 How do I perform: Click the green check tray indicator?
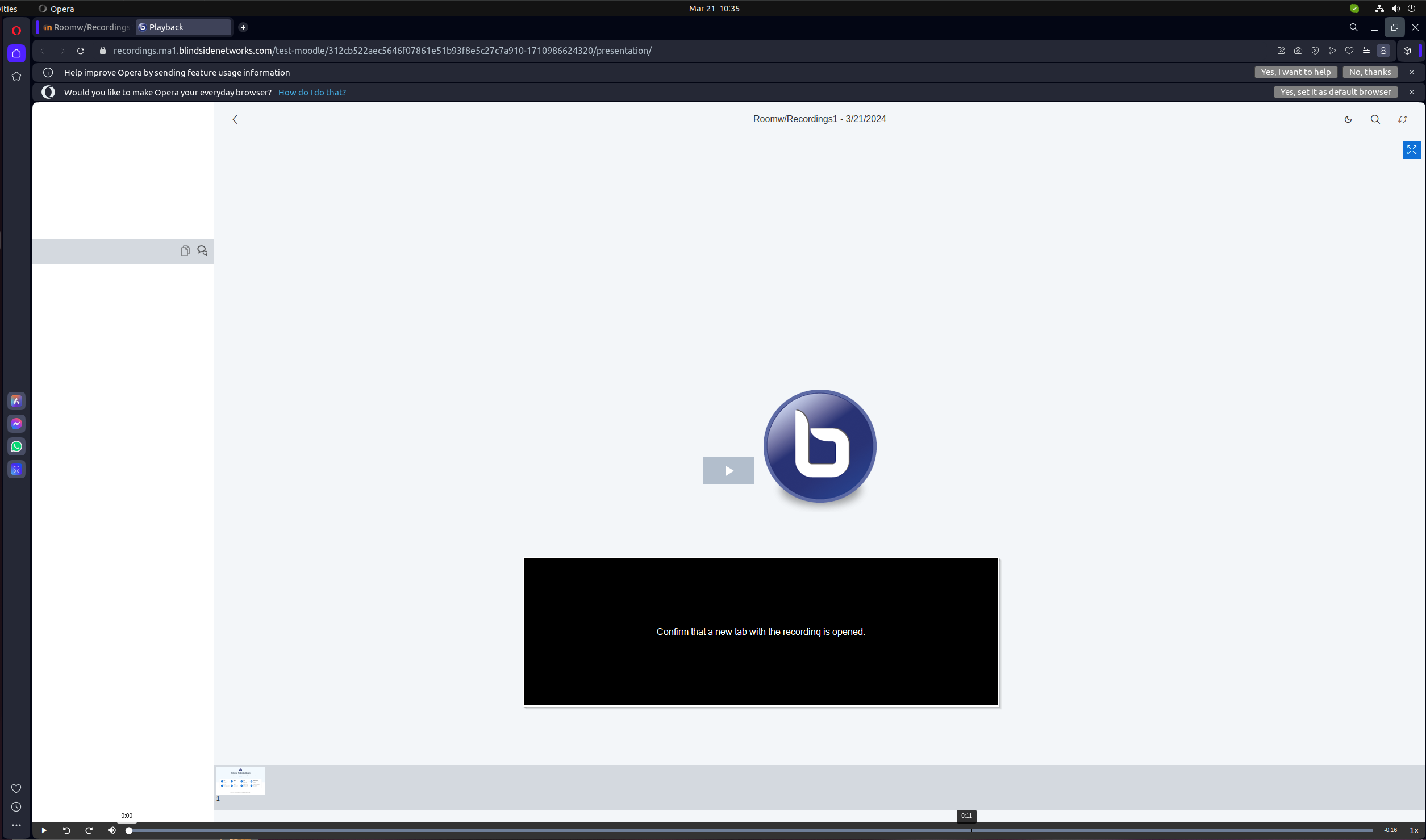pyautogui.click(x=1354, y=9)
